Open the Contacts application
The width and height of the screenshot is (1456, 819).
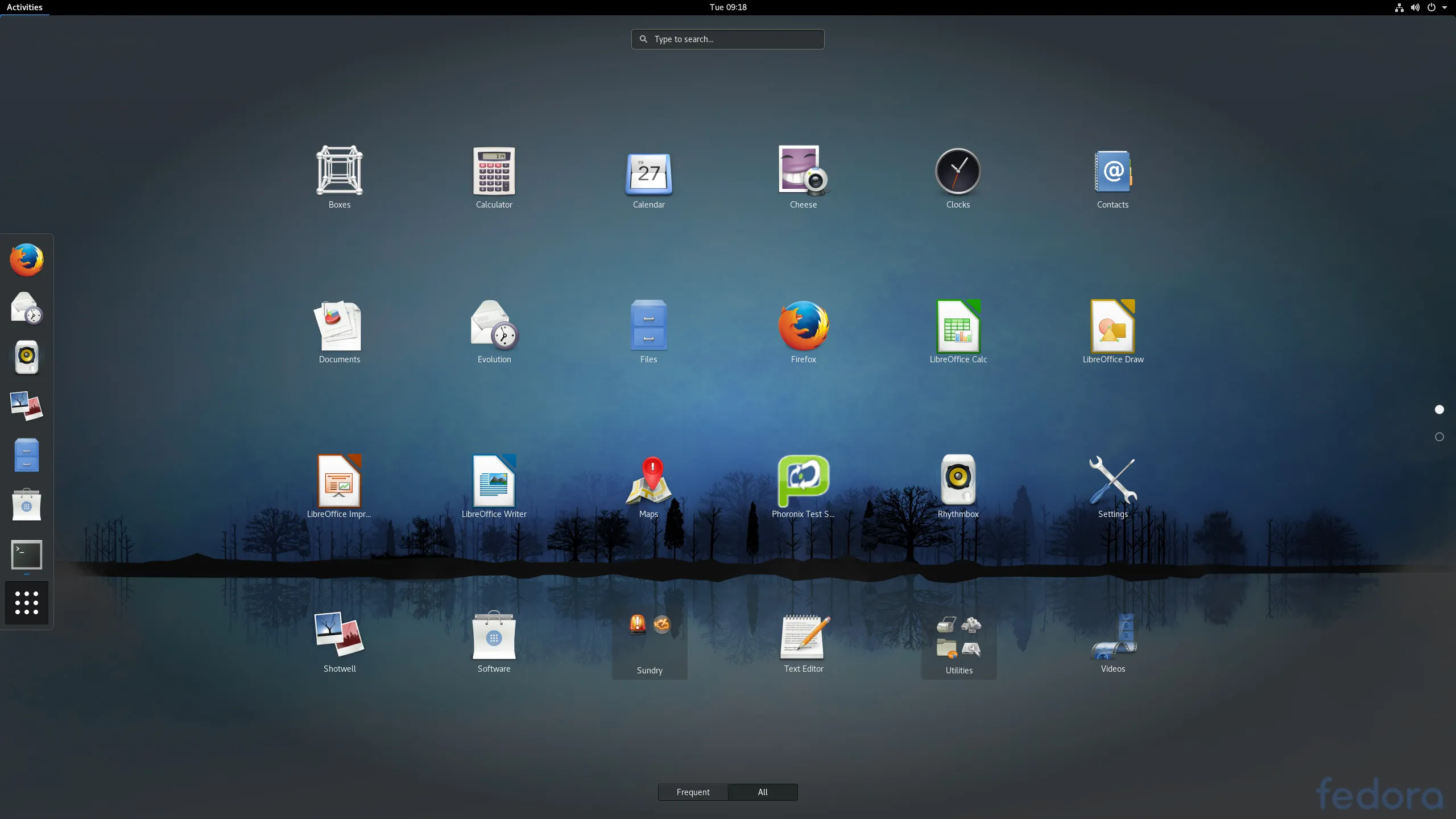(1112, 171)
